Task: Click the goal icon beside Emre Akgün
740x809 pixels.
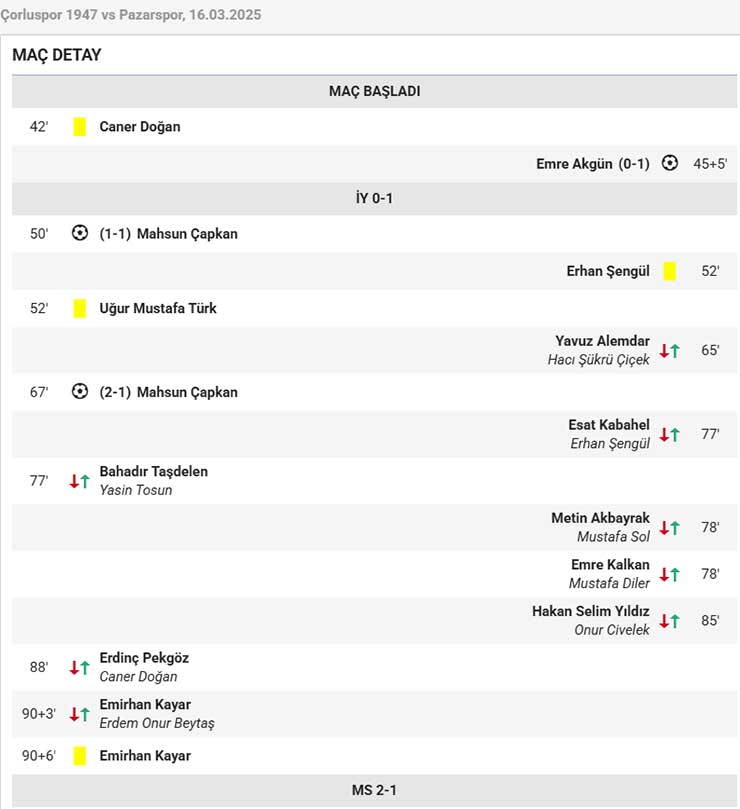Action: (x=670, y=163)
